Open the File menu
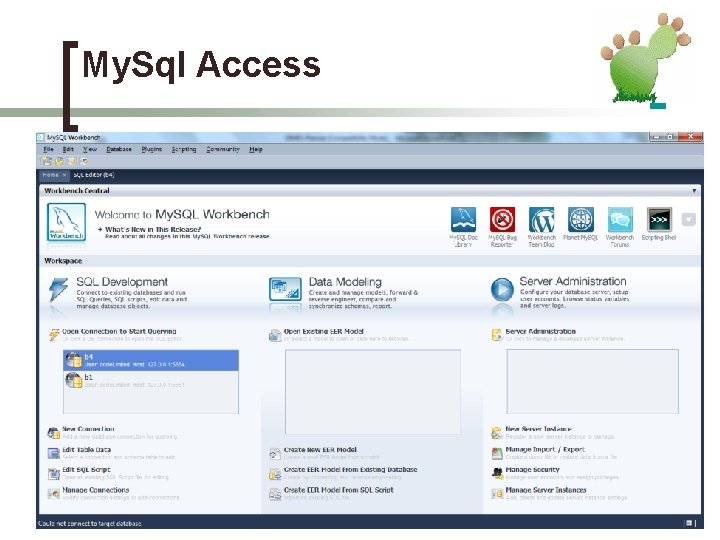Viewport: 720px width, 540px height. 48,149
